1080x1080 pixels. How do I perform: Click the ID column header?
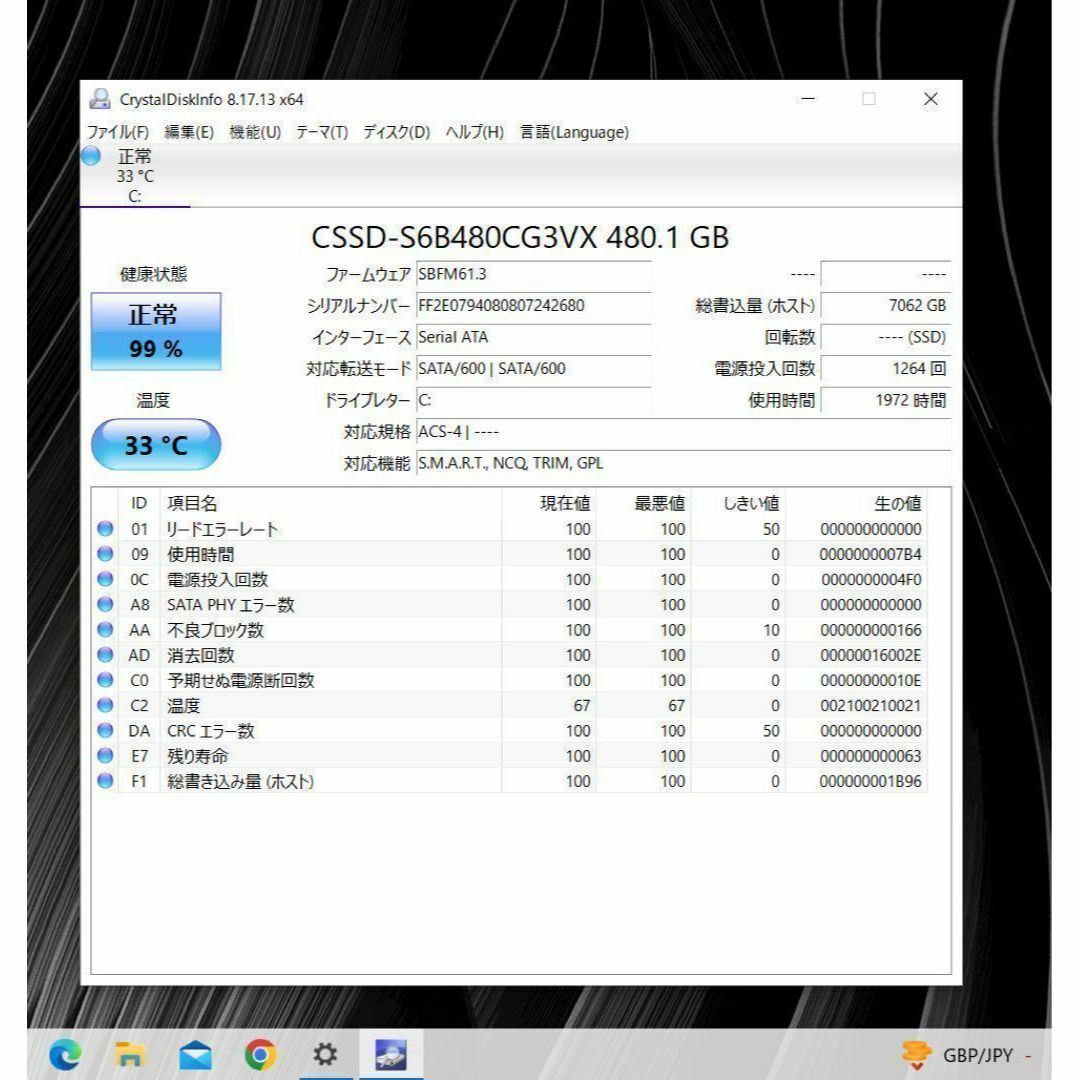139,503
